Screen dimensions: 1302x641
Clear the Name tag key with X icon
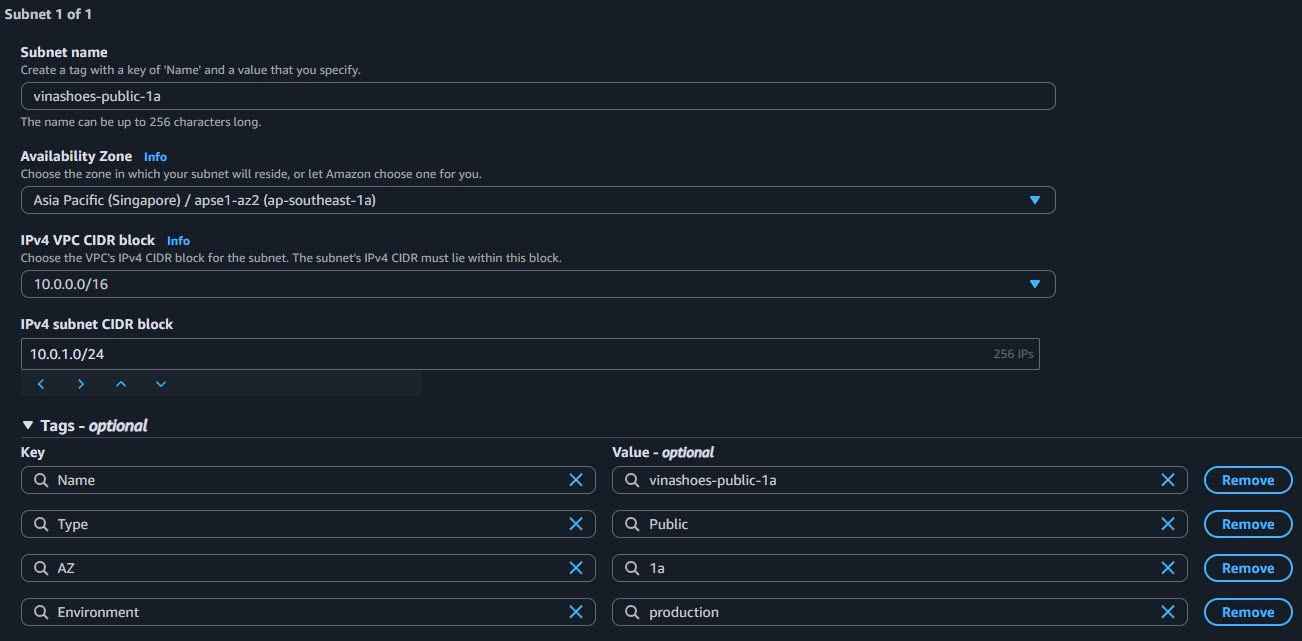(576, 480)
